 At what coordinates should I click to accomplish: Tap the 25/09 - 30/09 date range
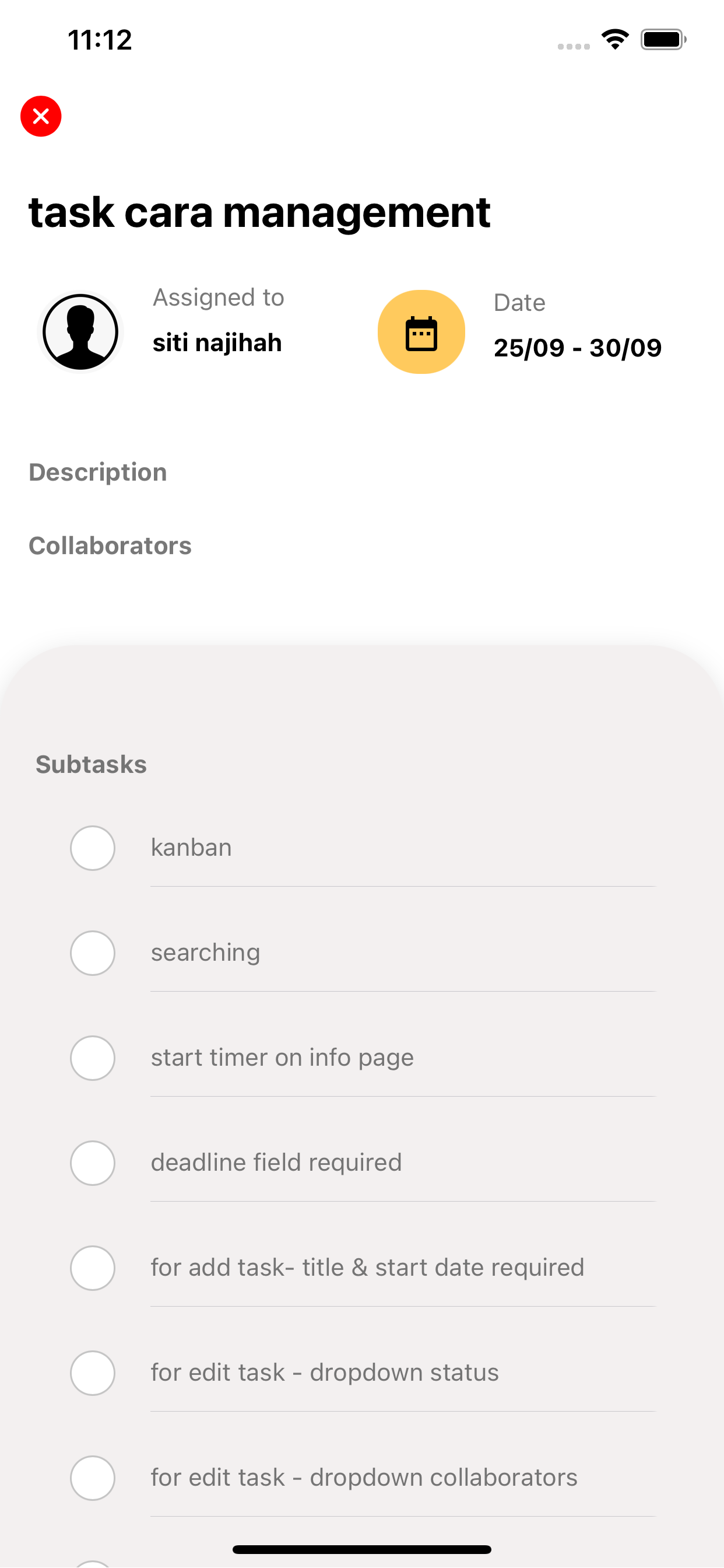point(577,348)
